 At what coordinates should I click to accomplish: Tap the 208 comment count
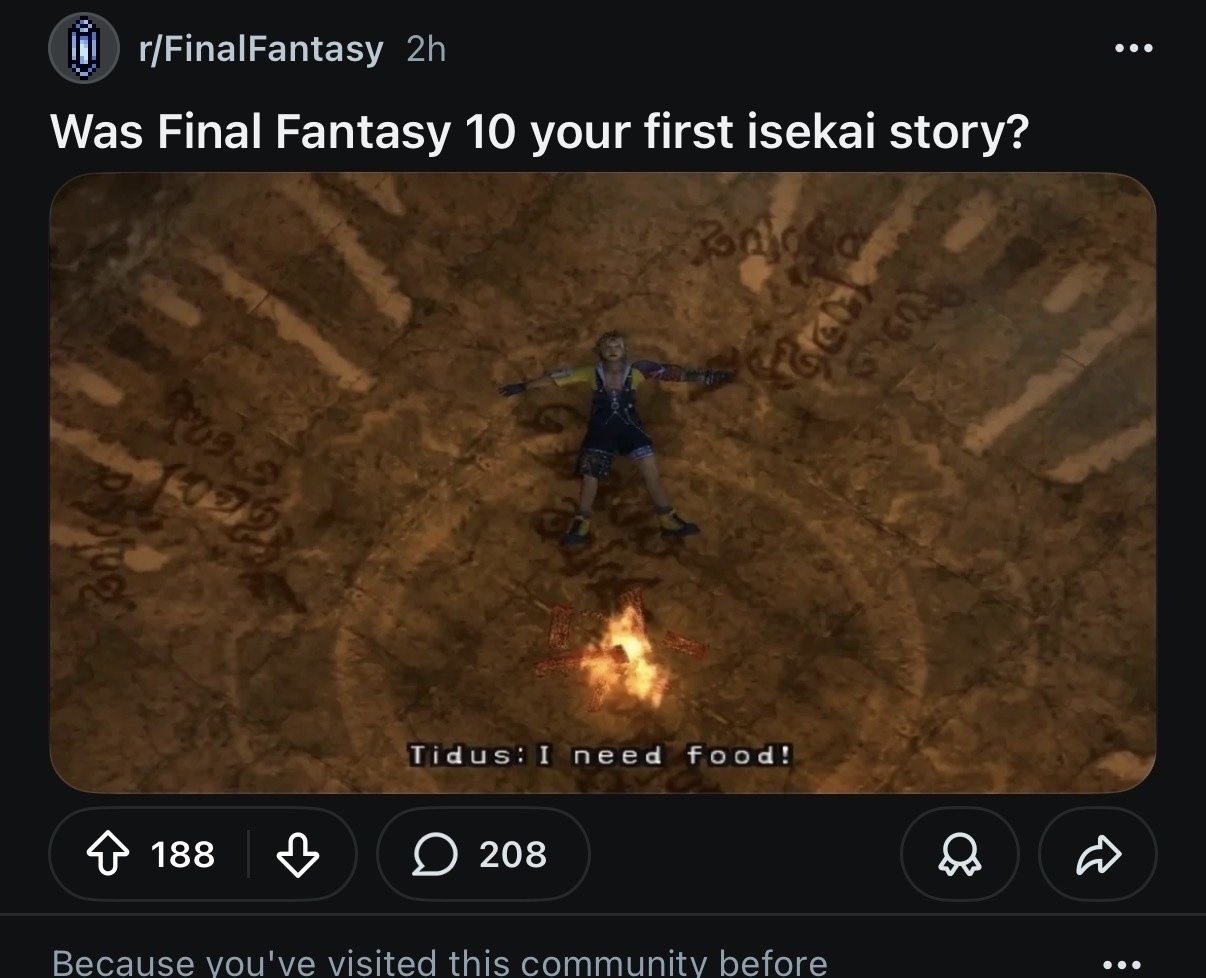513,854
